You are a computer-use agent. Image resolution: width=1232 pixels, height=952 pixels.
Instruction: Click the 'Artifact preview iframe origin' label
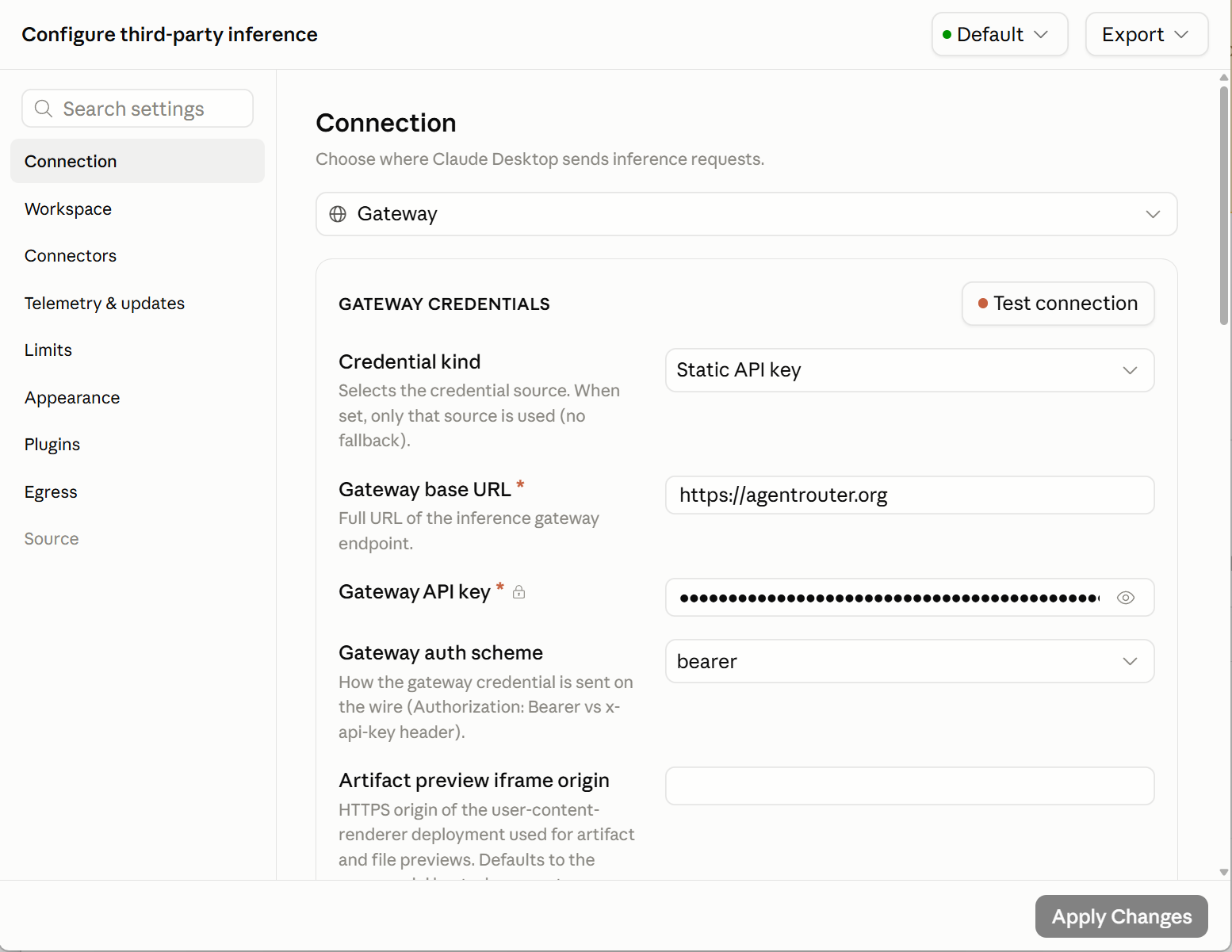click(x=474, y=780)
